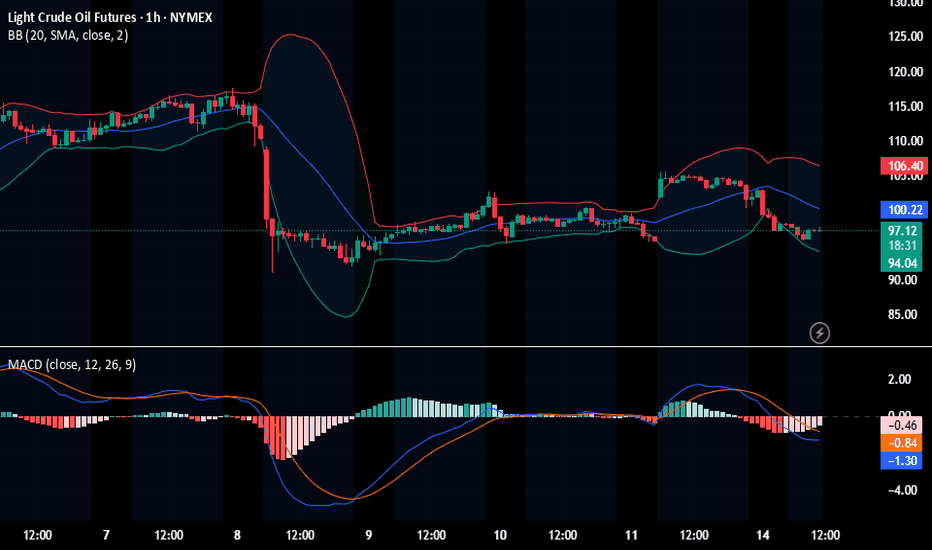Click the blue 100.22 basis price tag
Image resolution: width=932 pixels, height=550 pixels.
coord(903,210)
